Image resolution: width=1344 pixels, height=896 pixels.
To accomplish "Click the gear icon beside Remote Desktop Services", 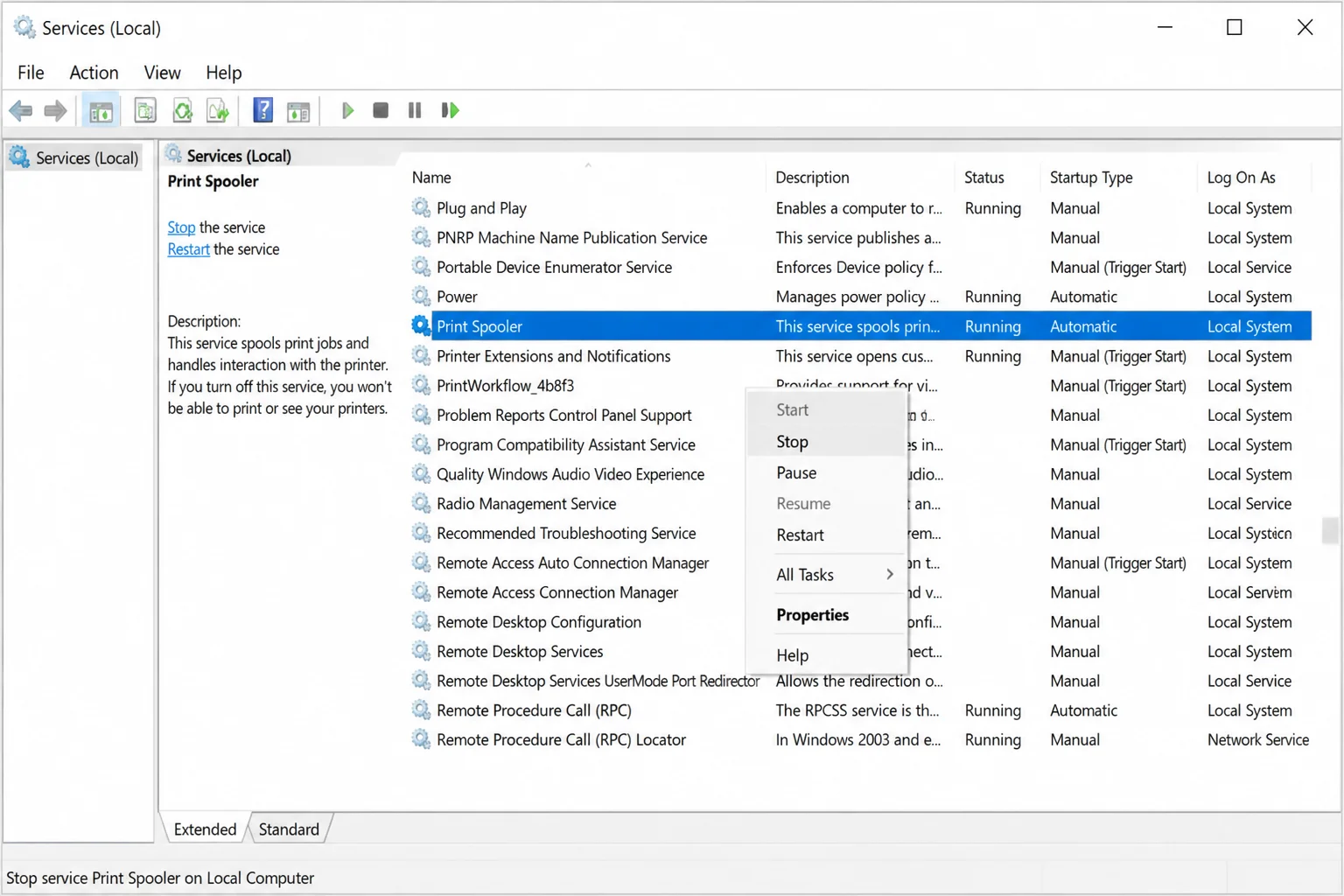I will pos(421,651).
